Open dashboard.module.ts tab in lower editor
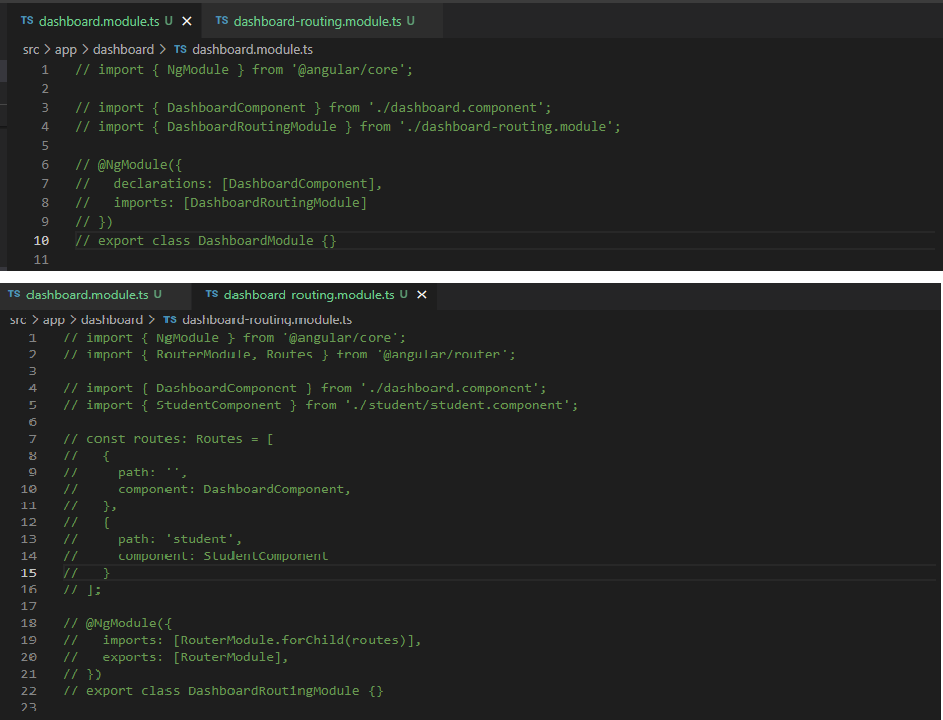 click(87, 295)
